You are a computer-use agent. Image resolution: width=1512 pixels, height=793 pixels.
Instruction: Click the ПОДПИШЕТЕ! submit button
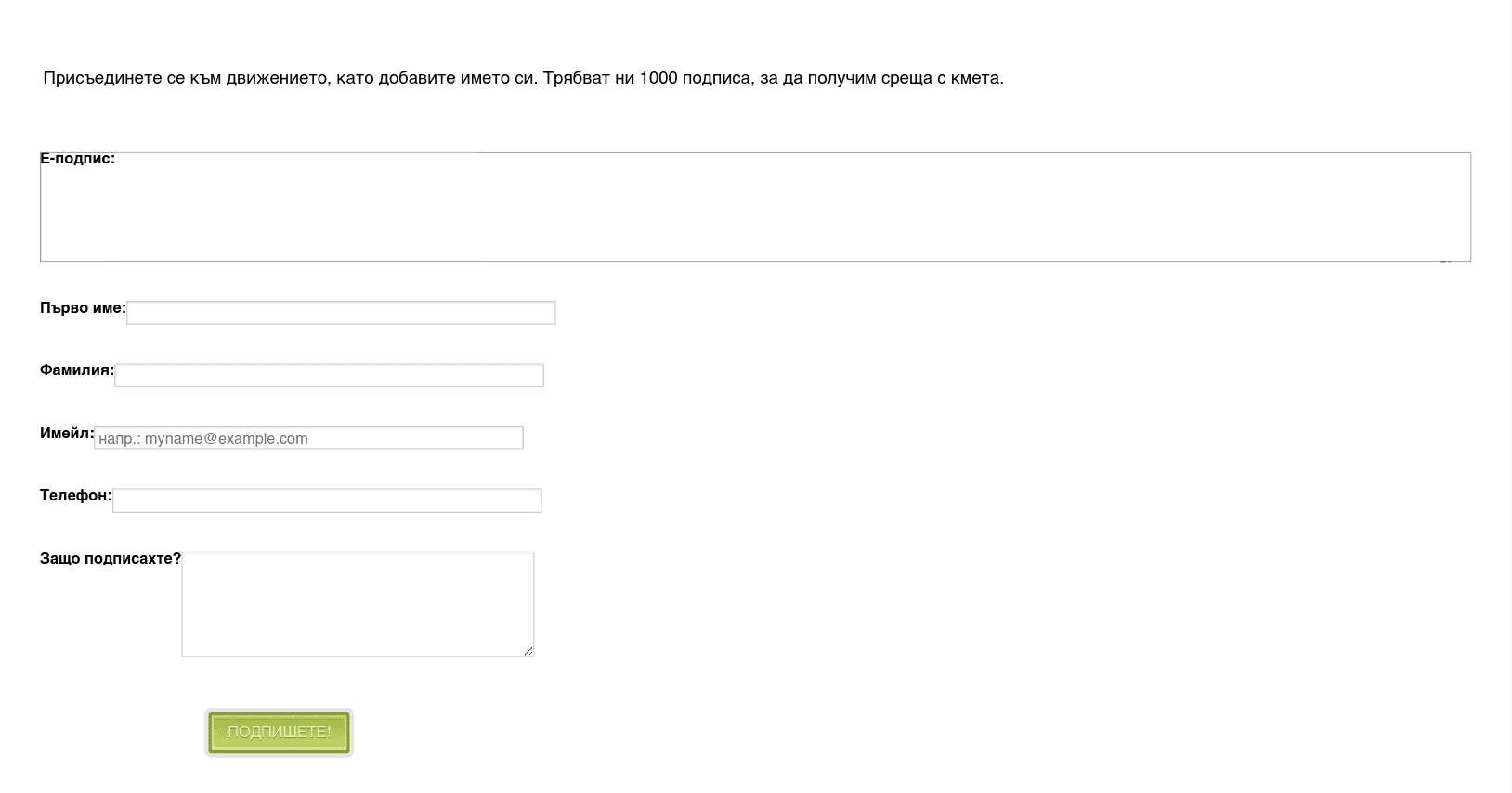[279, 732]
